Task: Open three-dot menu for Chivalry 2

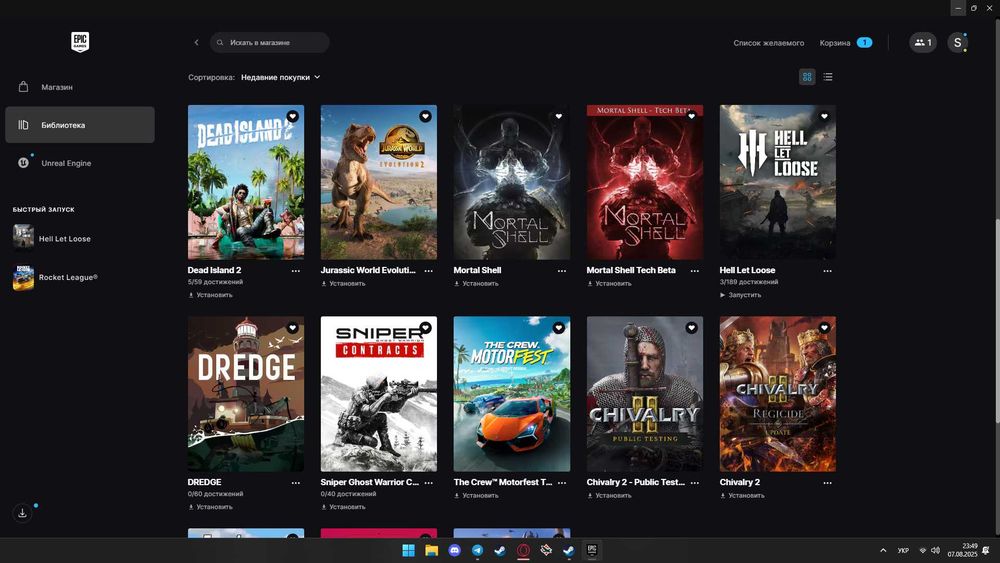Action: click(828, 483)
